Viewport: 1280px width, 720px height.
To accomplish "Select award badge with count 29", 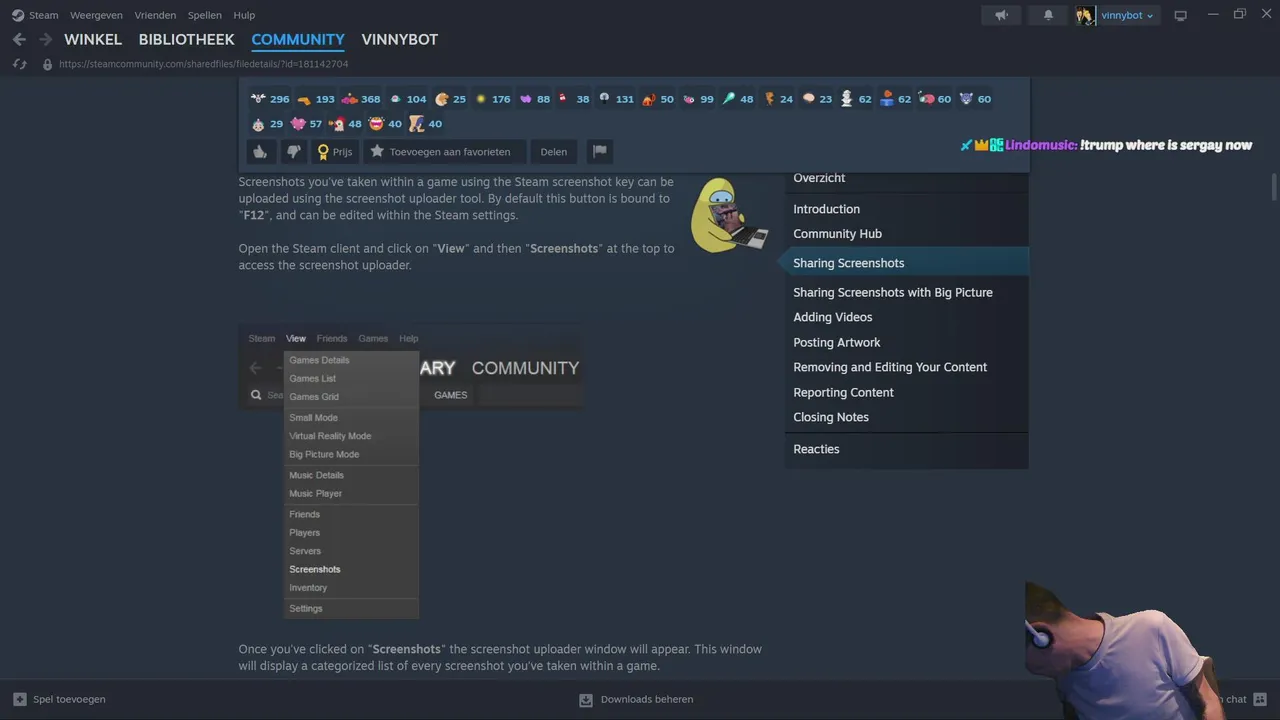I will point(267,124).
